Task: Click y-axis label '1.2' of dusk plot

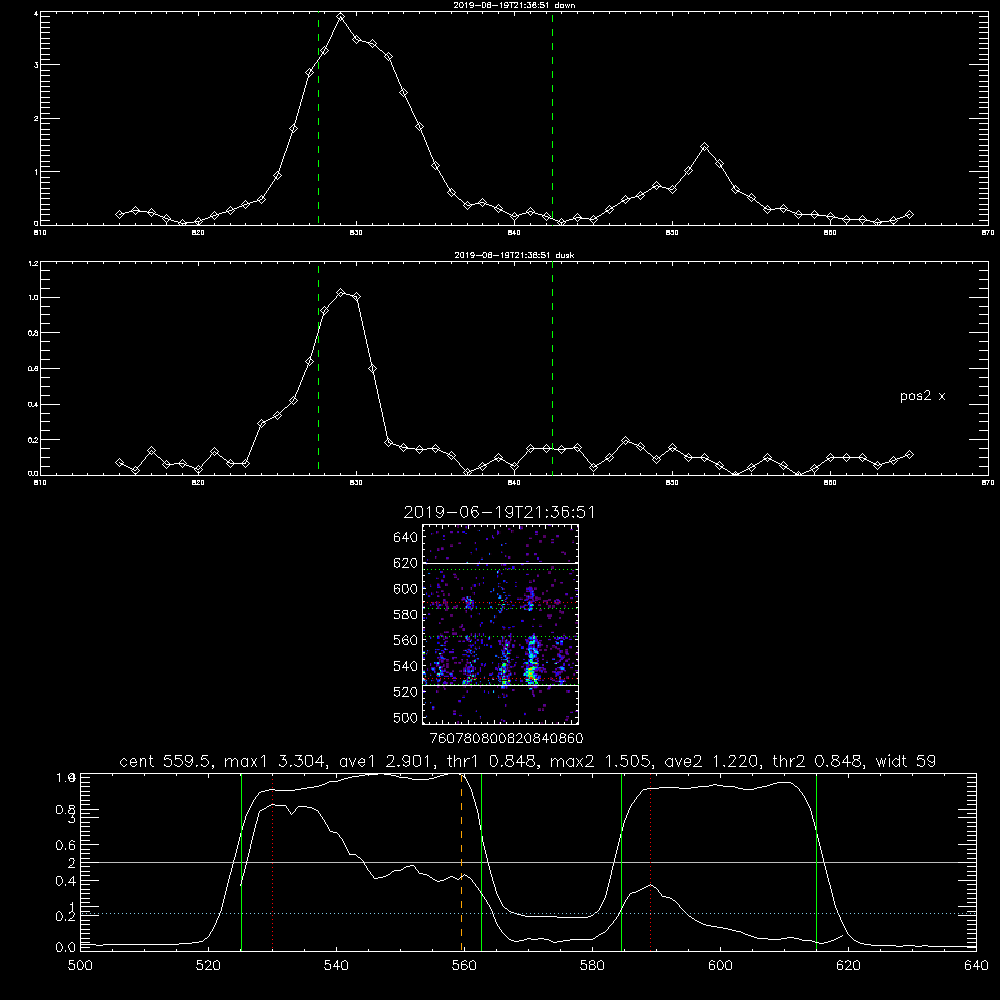Action: (34, 263)
